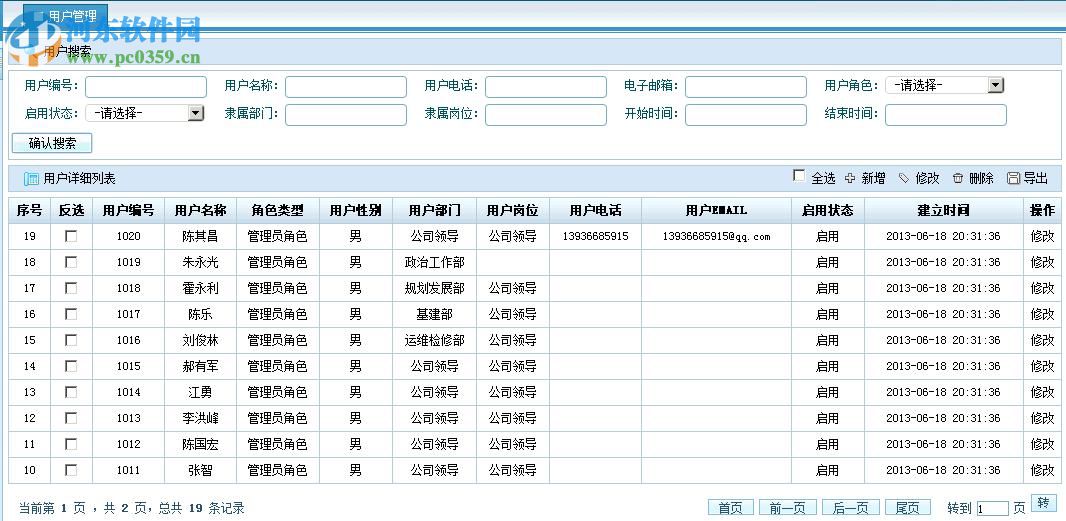The width and height of the screenshot is (1066, 521).
Task: Check the box for user 李洪峰
Action: pyautogui.click(x=71, y=418)
